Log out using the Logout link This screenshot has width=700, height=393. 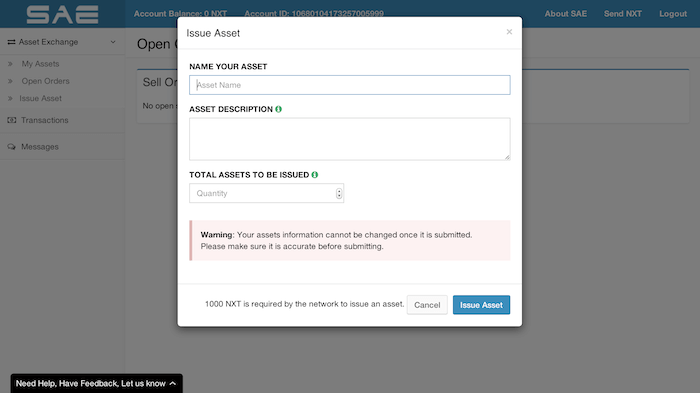pos(673,14)
